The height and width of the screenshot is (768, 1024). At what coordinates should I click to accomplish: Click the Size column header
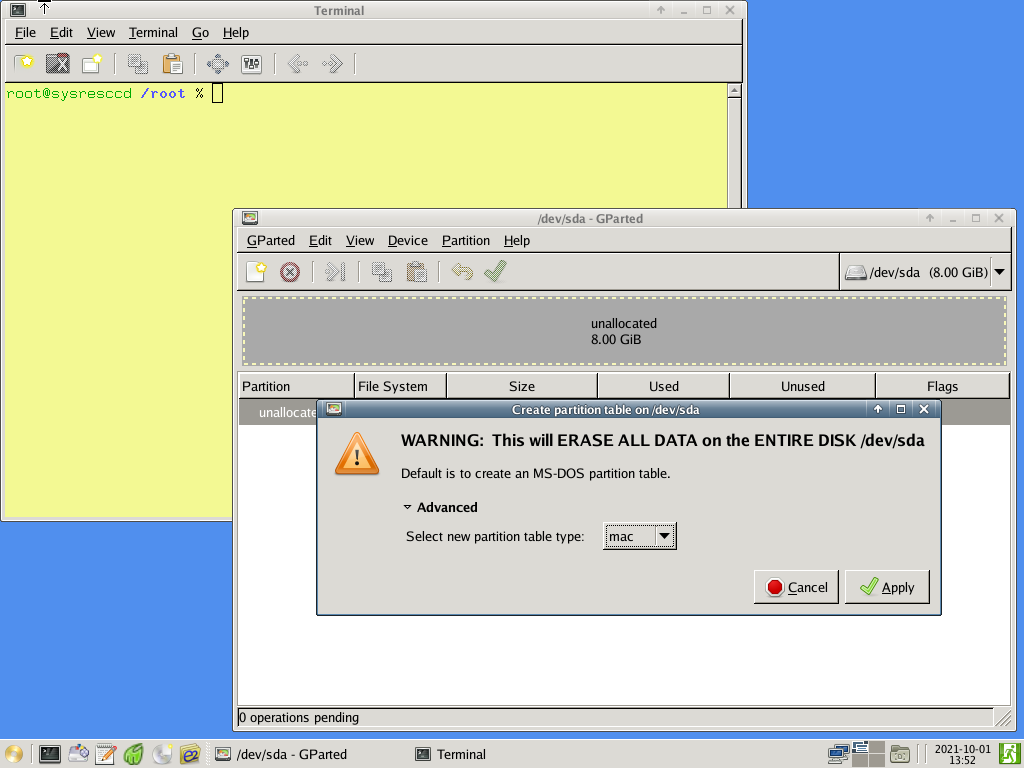click(522, 386)
